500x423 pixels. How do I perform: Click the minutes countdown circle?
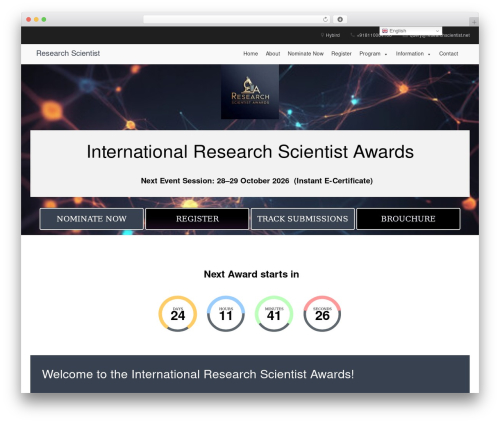(274, 314)
